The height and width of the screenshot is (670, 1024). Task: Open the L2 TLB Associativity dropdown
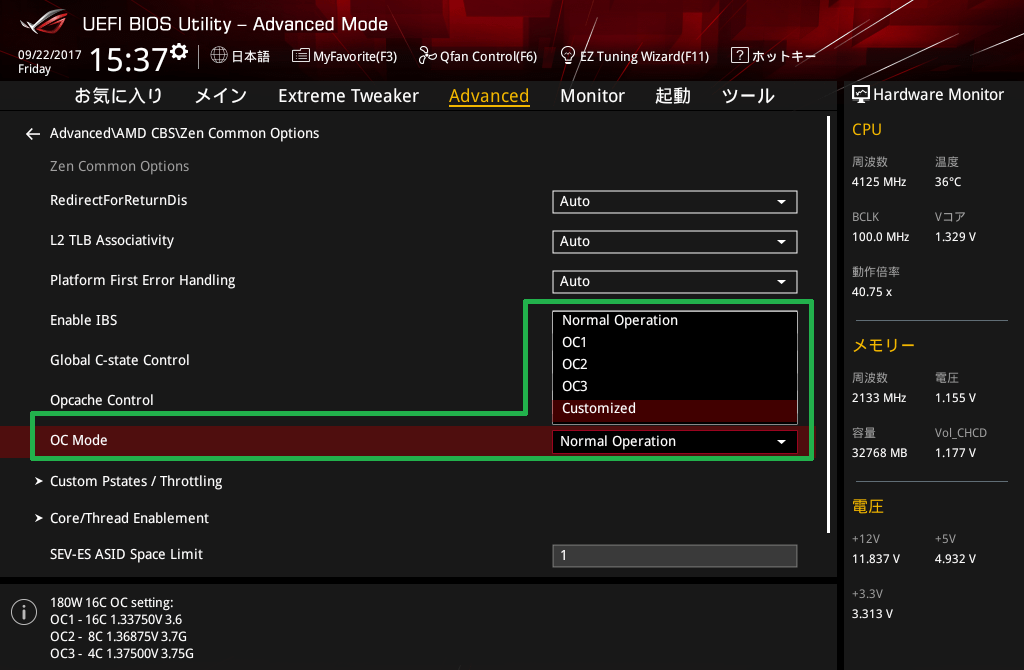pos(675,242)
